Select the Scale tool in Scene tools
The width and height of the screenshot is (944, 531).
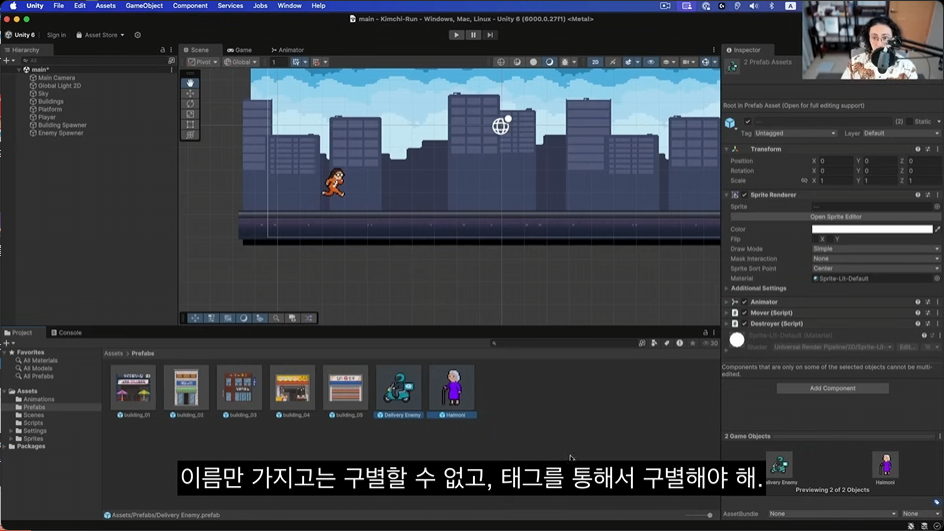pyautogui.click(x=190, y=114)
